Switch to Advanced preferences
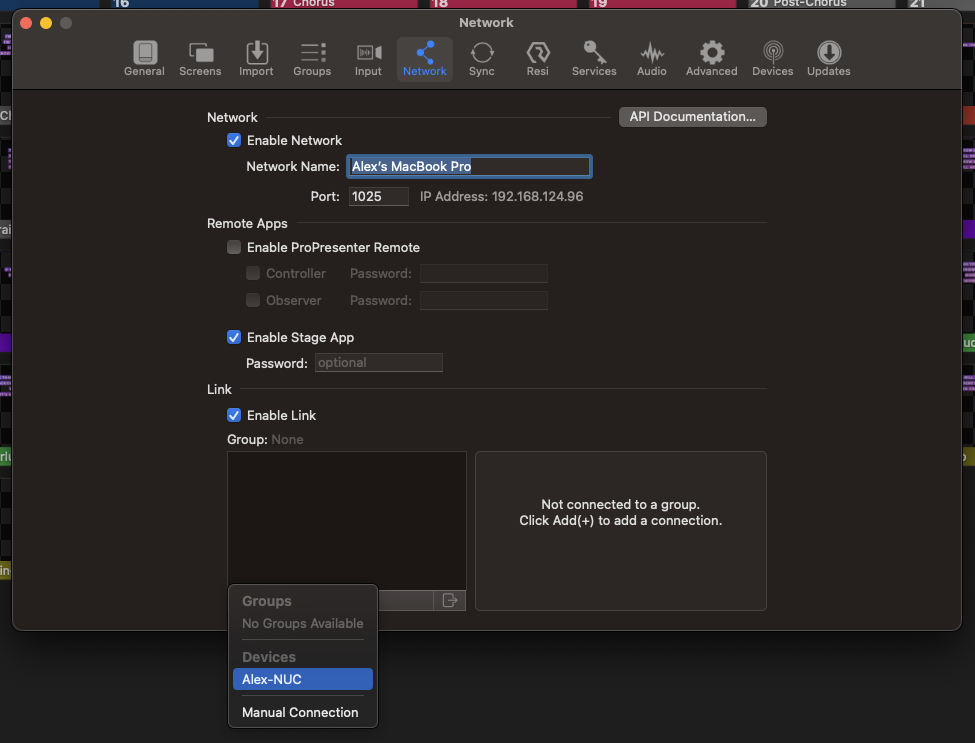Image resolution: width=975 pixels, height=743 pixels. (x=712, y=59)
